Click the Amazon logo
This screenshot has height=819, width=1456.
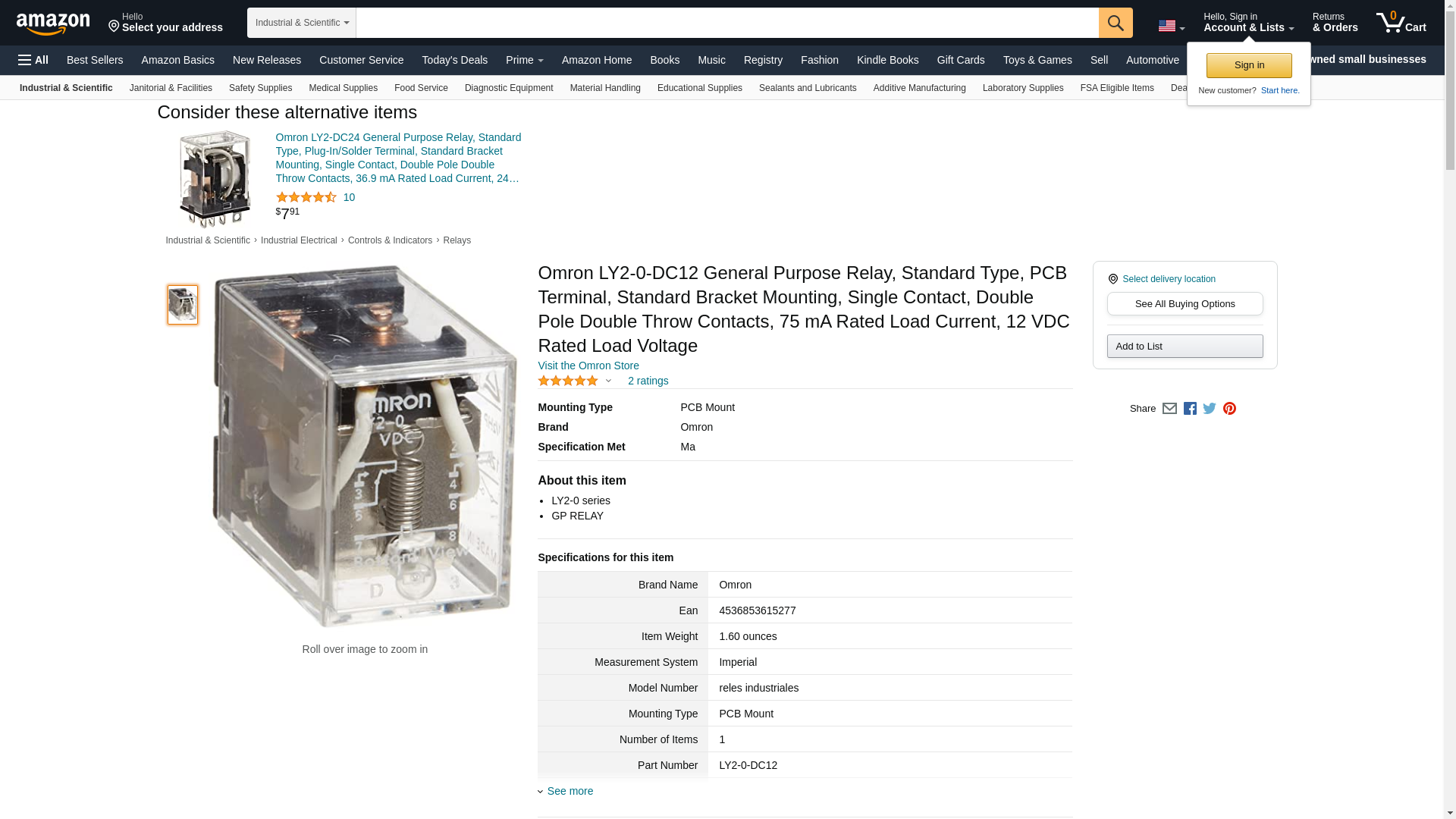point(53,24)
